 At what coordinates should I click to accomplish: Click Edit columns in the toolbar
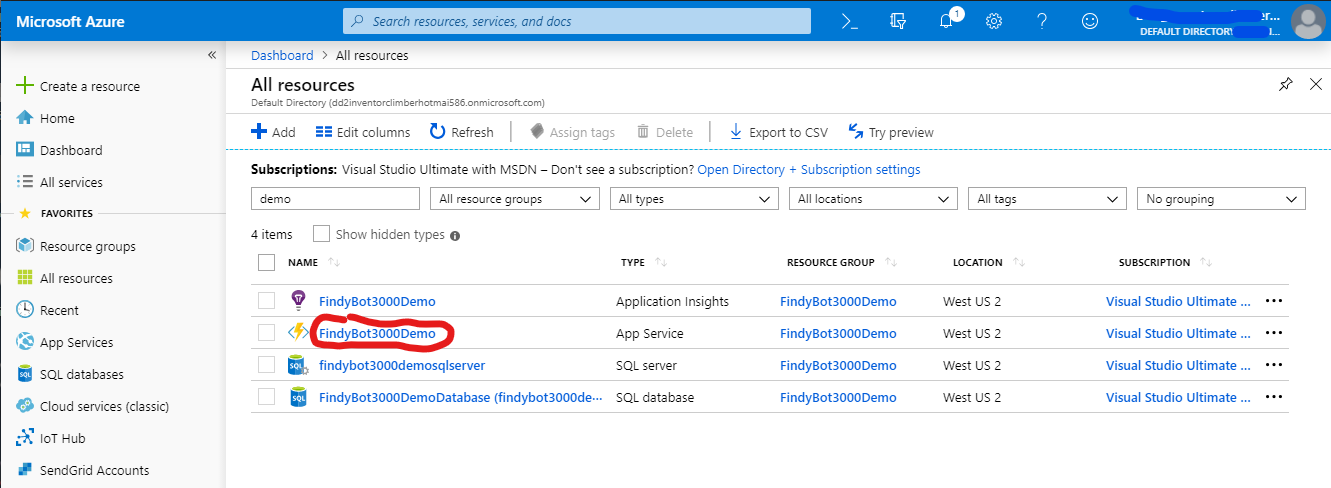coord(363,132)
